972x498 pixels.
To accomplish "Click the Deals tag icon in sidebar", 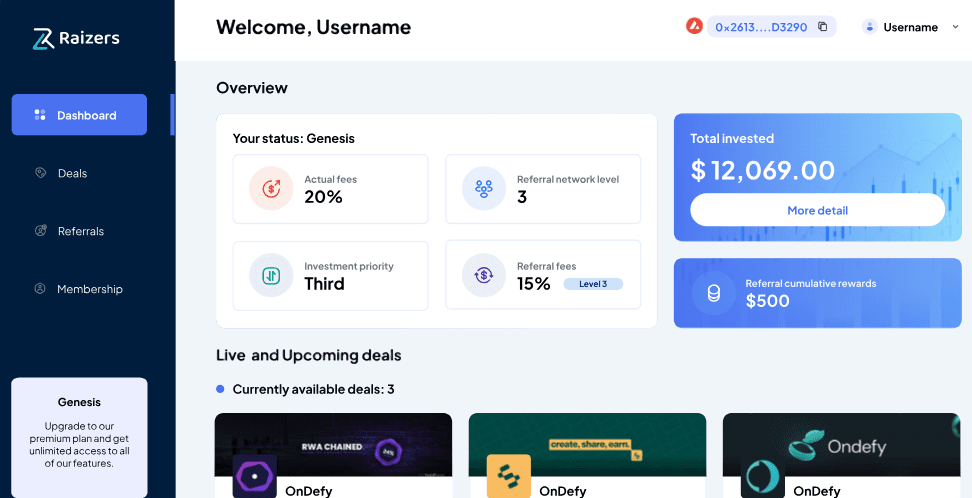I will 40,173.
